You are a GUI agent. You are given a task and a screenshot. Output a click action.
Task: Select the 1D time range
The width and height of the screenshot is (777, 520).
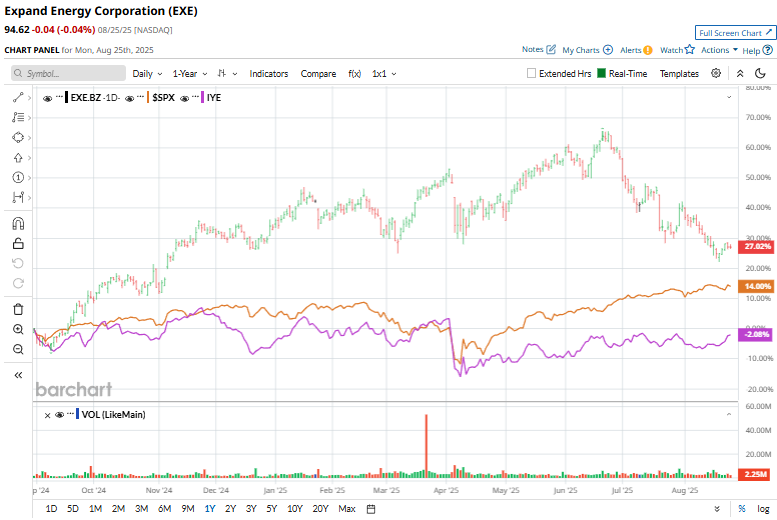point(51,509)
